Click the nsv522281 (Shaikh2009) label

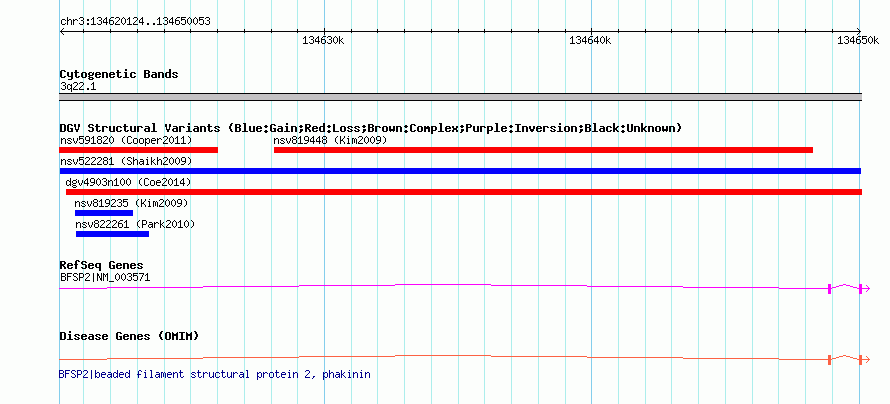[126, 161]
